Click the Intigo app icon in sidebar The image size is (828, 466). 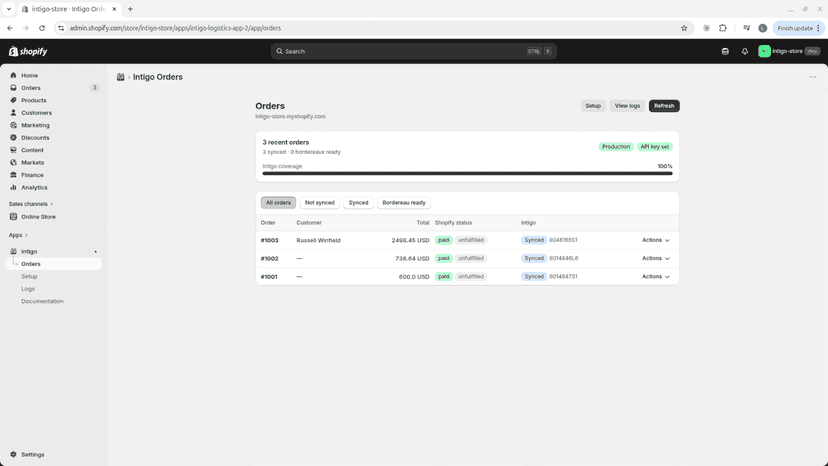[13, 251]
